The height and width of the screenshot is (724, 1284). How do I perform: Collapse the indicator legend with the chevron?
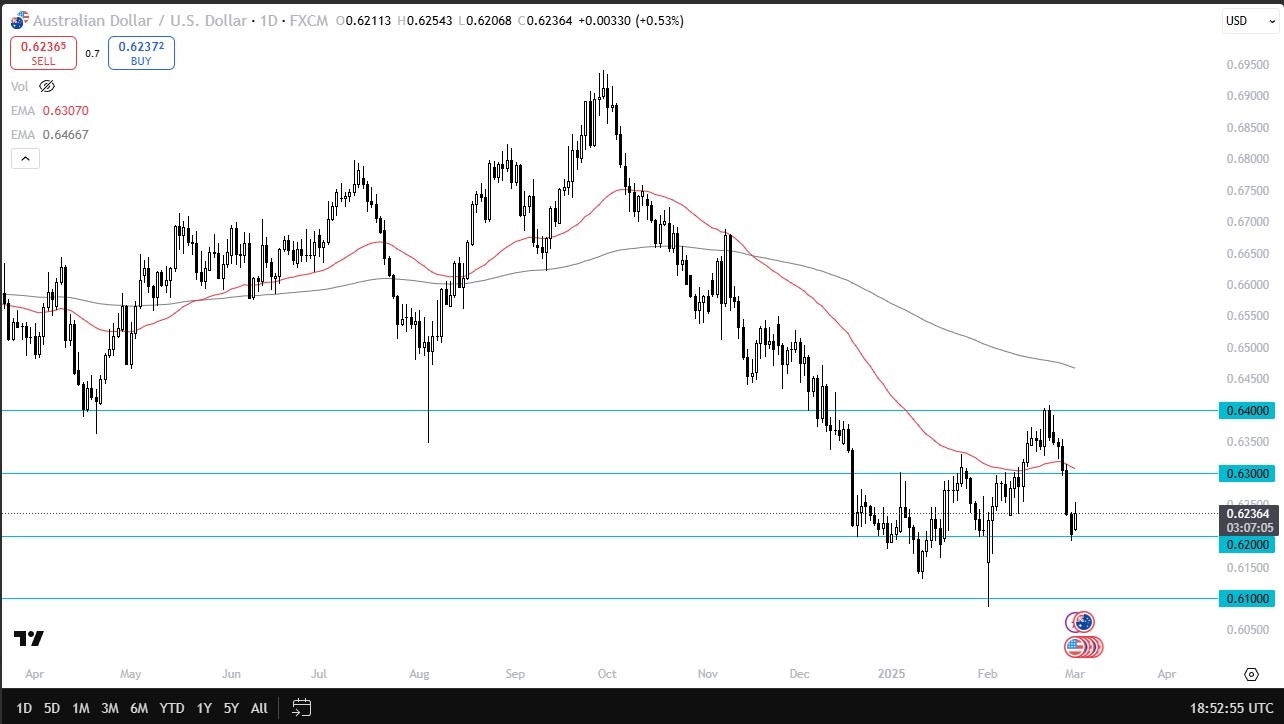click(x=25, y=158)
